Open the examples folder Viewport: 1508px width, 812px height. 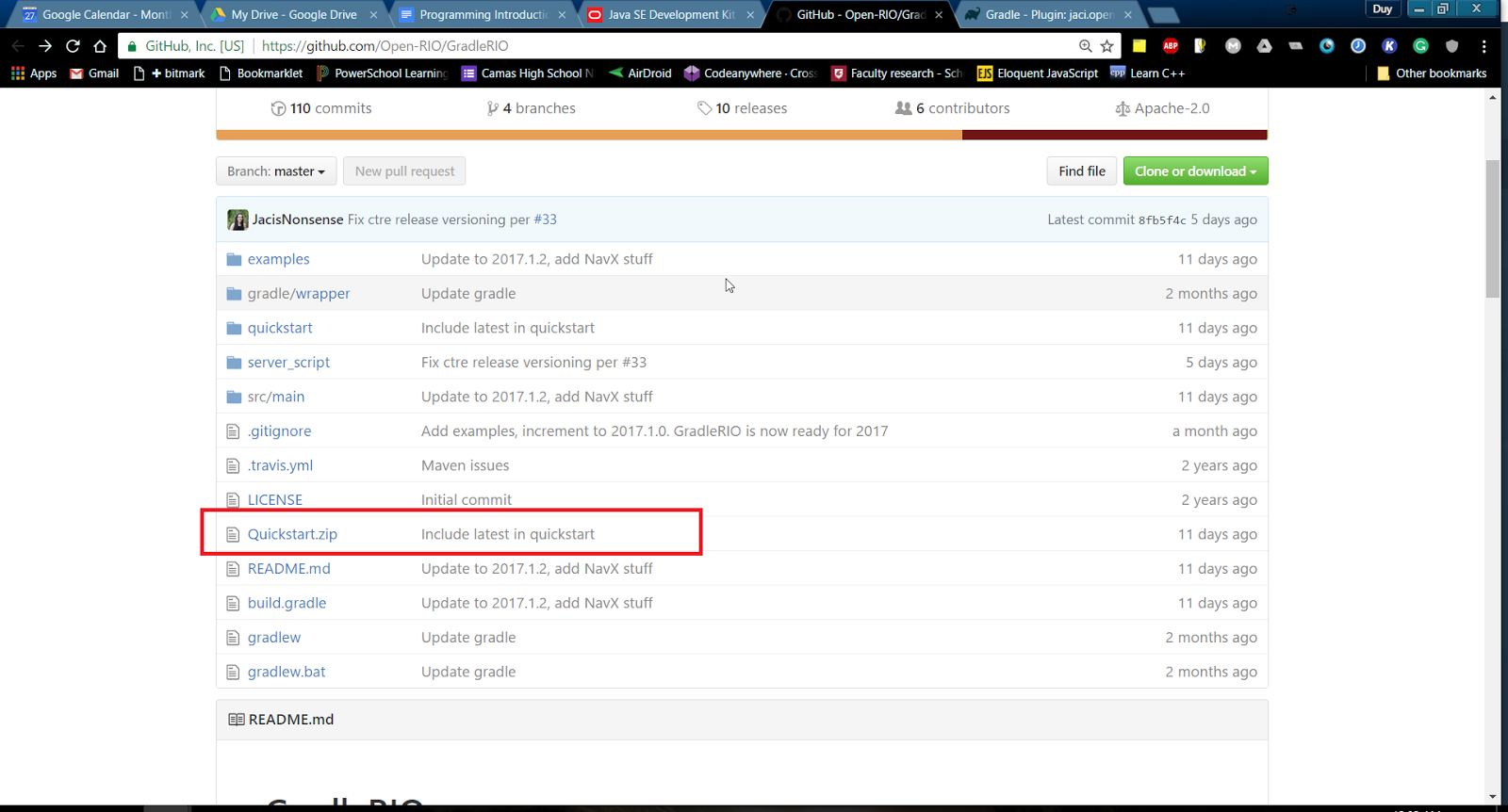278,259
